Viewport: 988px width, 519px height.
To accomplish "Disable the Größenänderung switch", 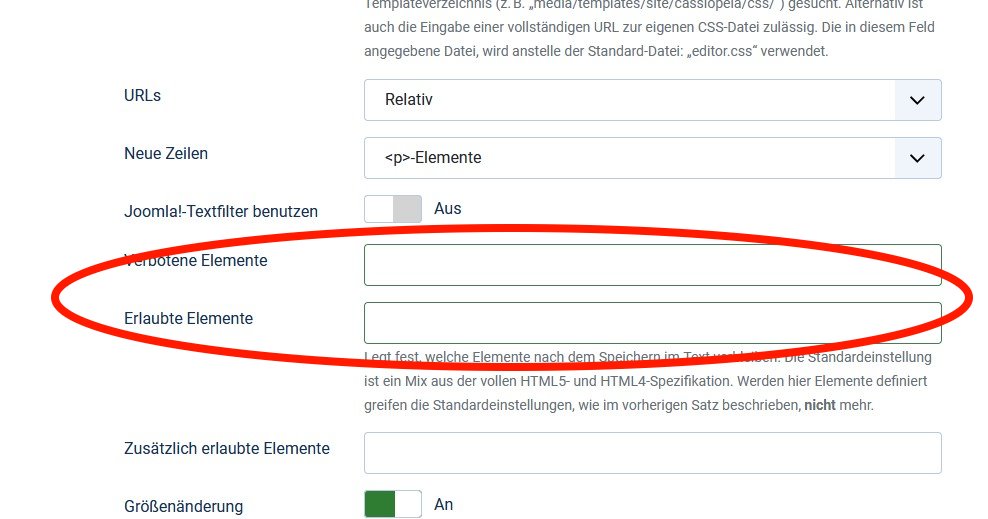I will (393, 504).
